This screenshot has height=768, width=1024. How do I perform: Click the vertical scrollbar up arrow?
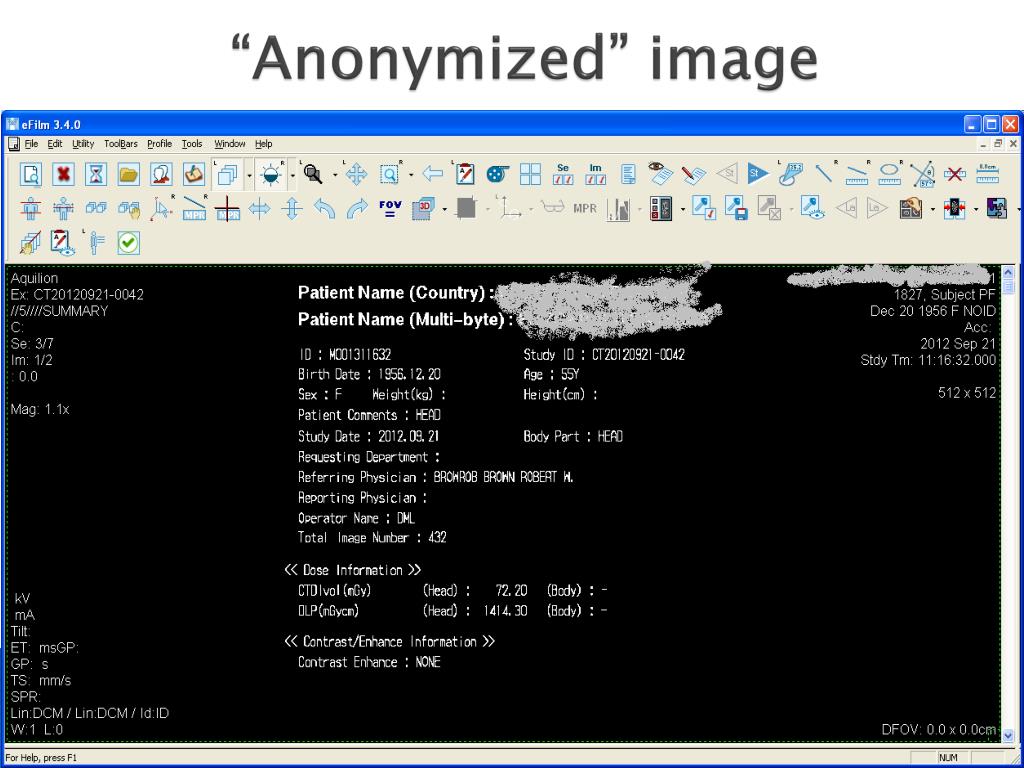[x=1008, y=272]
